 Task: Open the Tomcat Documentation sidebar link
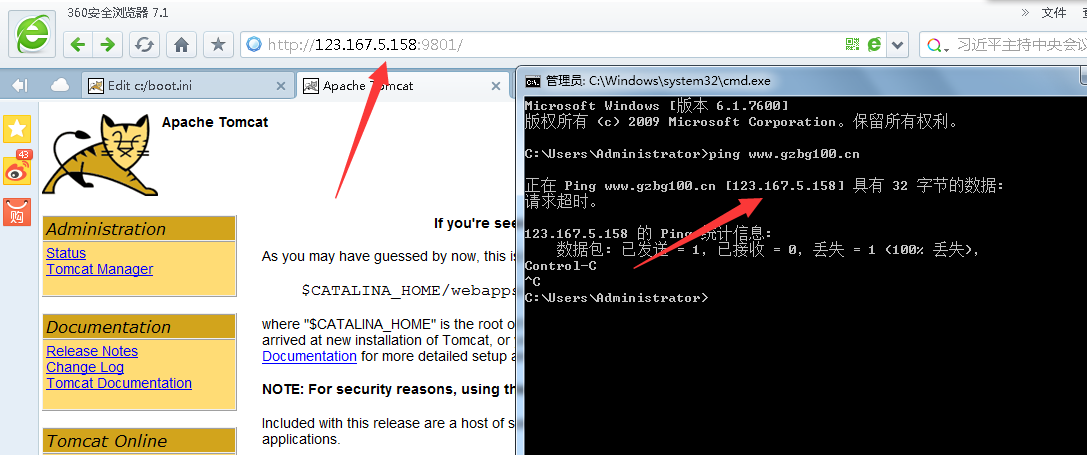tap(119, 383)
